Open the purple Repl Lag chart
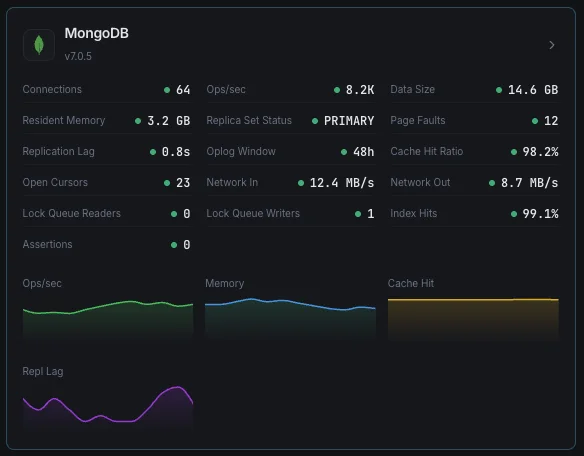Viewport: 584px width, 456px height. click(x=108, y=407)
